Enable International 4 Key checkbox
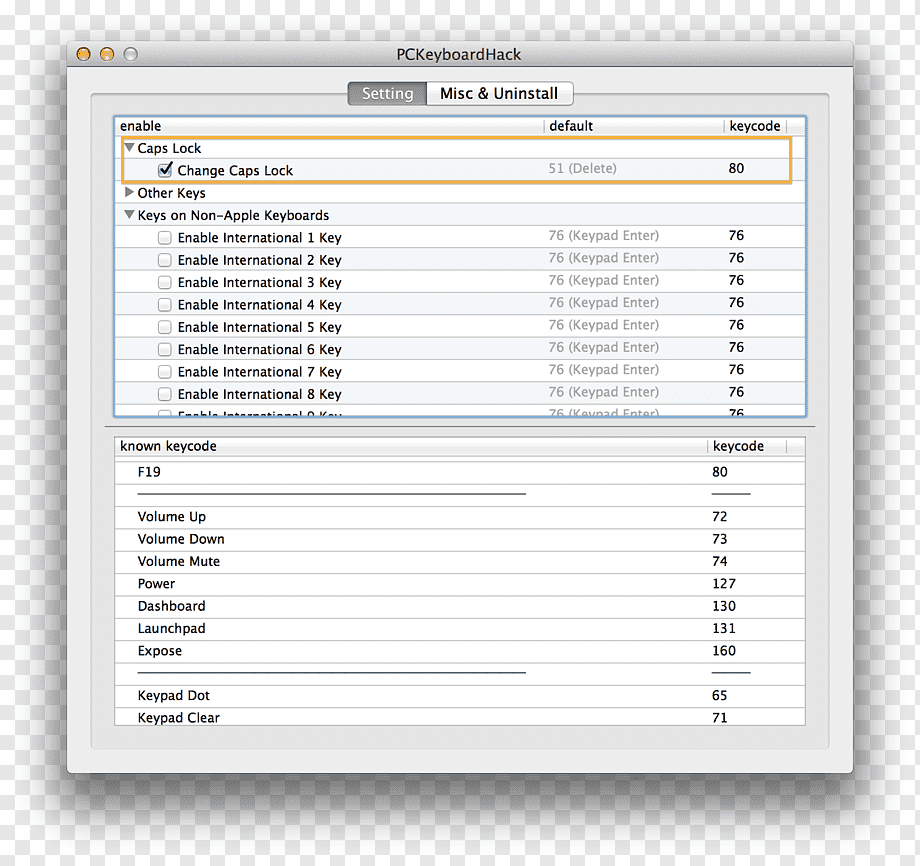The width and height of the screenshot is (920, 866). pyautogui.click(x=165, y=305)
